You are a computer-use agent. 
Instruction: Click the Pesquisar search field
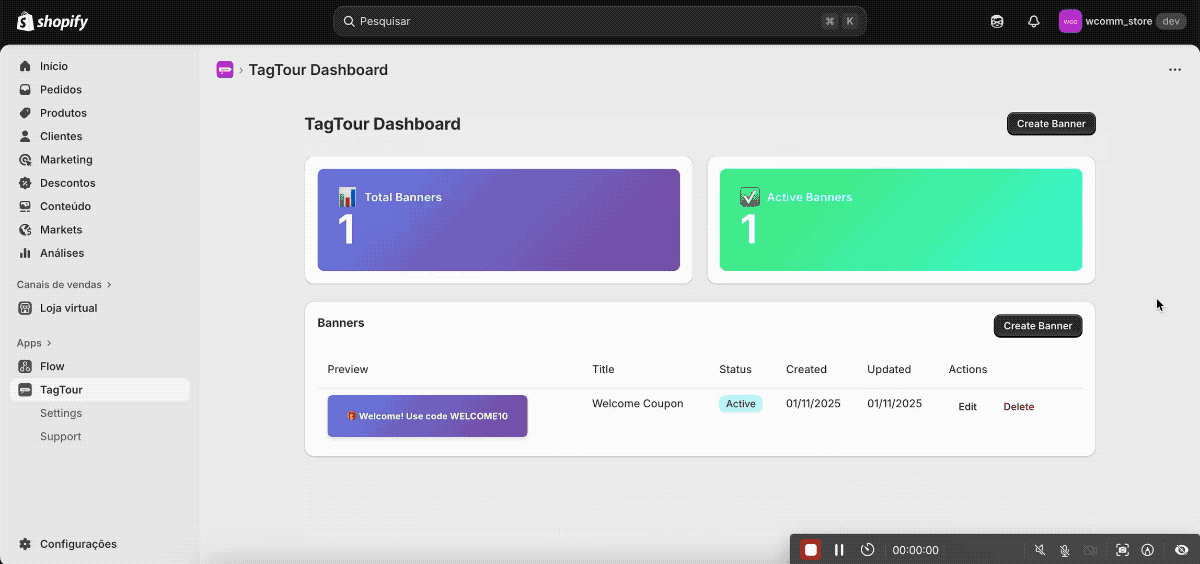coord(600,21)
